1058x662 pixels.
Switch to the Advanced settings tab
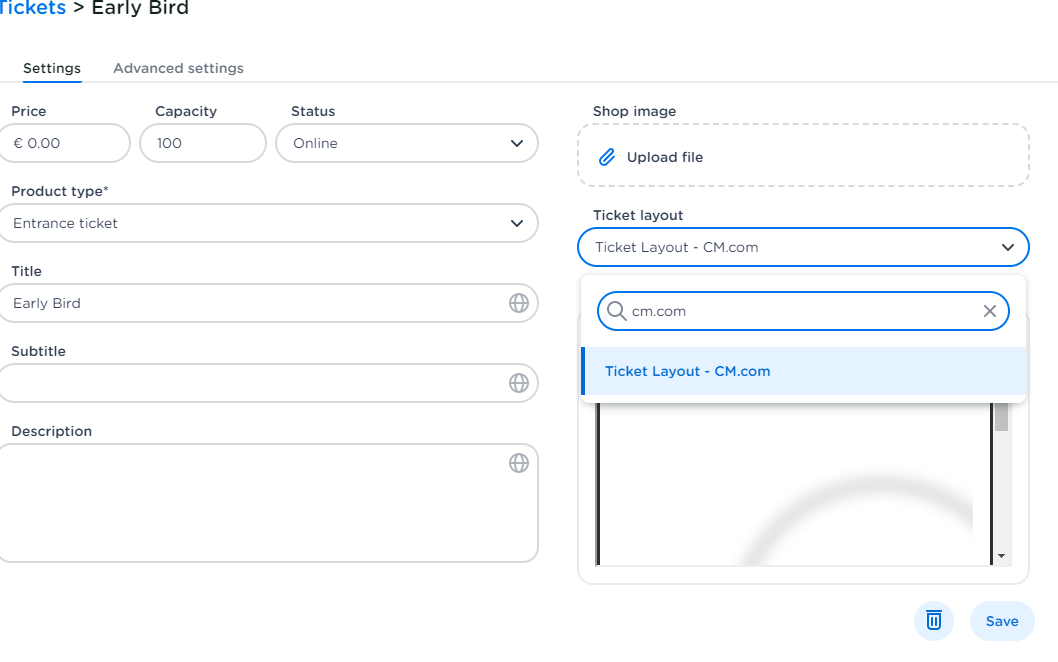pyautogui.click(x=178, y=68)
